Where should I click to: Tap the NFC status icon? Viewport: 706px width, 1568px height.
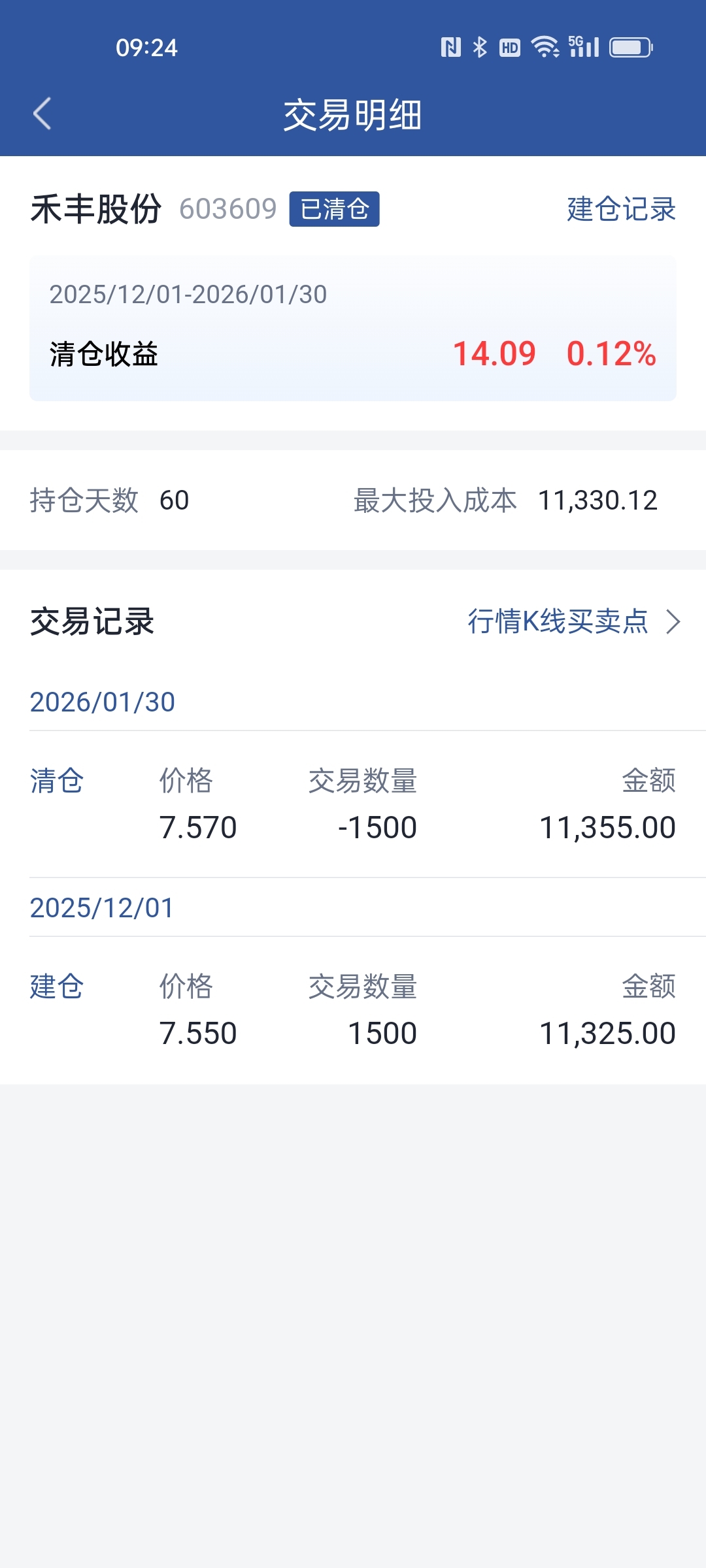pyautogui.click(x=451, y=47)
